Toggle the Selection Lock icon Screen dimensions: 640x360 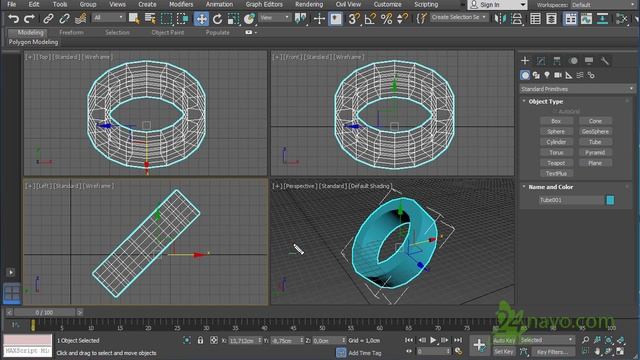pos(200,340)
